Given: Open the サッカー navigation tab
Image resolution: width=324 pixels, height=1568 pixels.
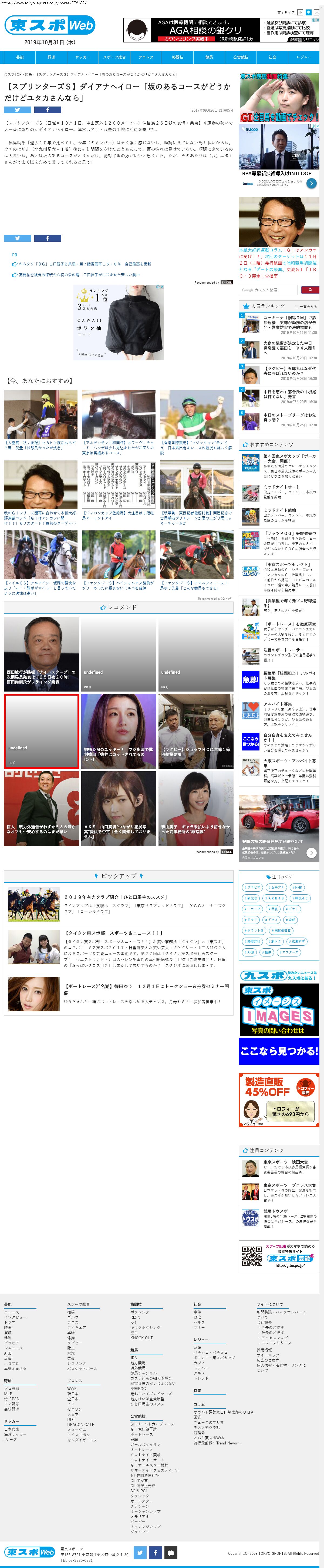Looking at the screenshot, I should coord(83,57).
